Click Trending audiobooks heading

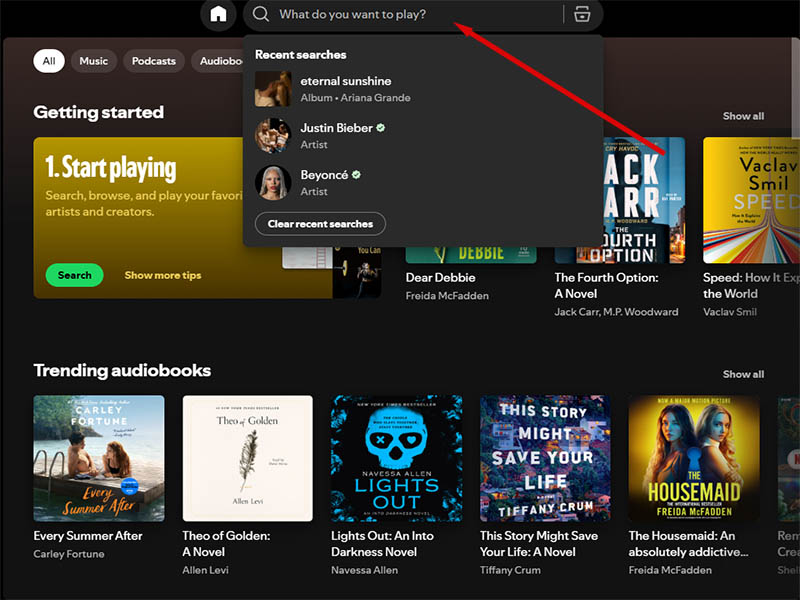[122, 370]
